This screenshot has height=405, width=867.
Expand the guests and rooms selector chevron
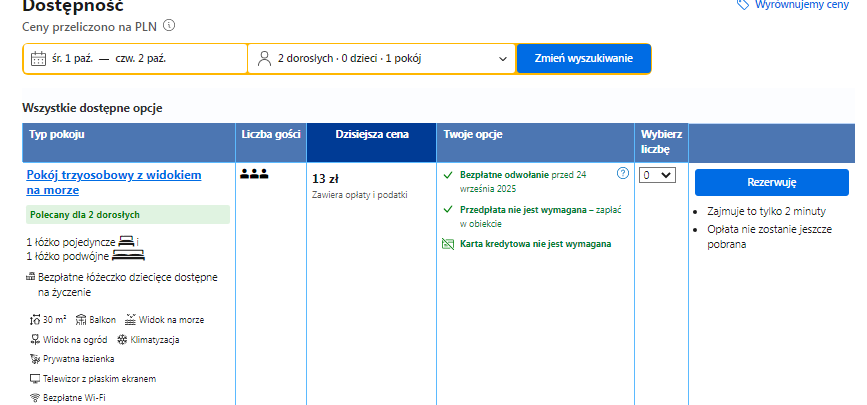point(503,59)
